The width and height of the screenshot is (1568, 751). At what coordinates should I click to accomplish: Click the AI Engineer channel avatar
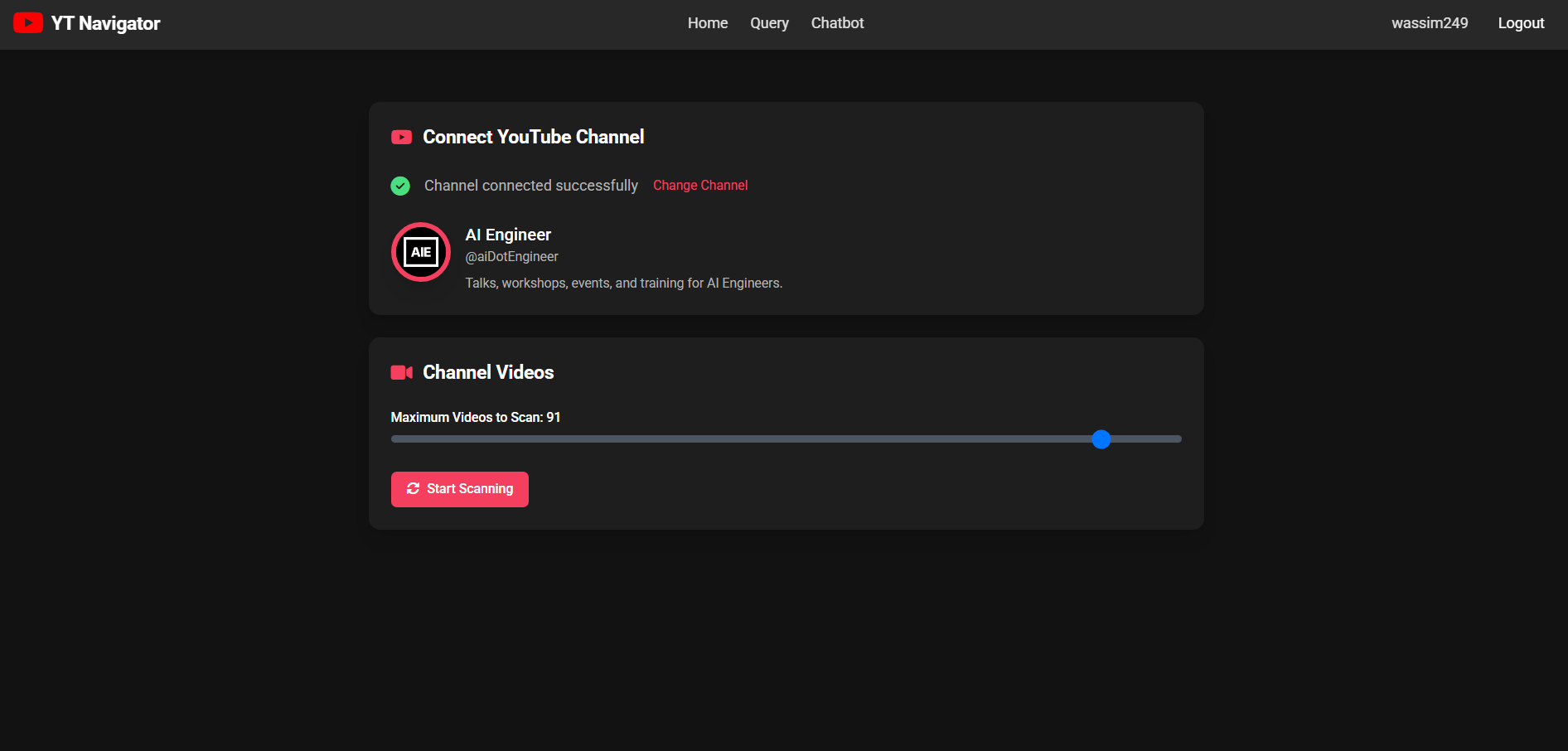(x=421, y=252)
